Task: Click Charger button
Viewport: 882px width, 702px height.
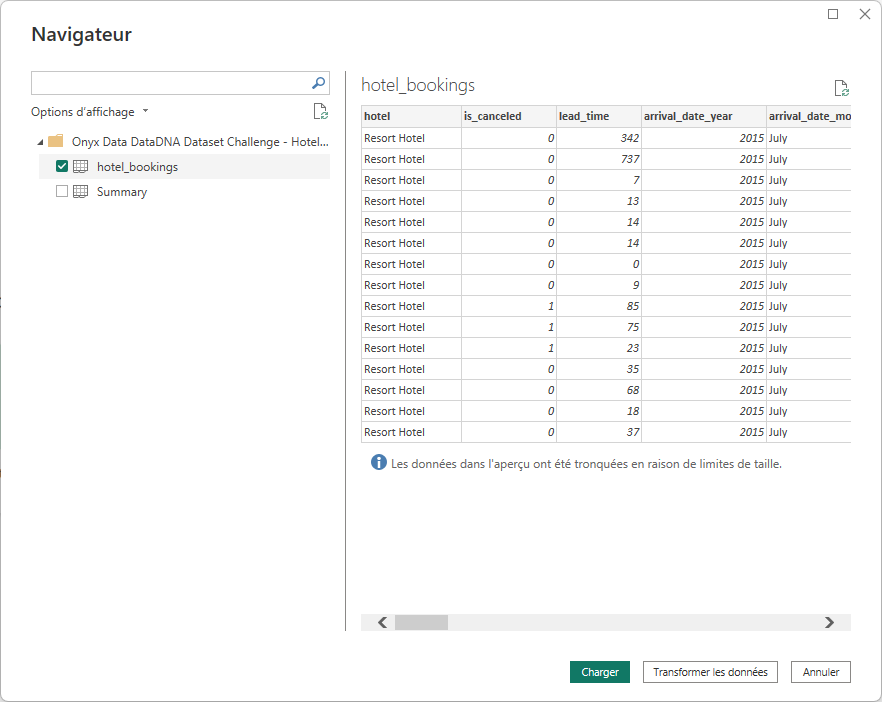Action: tap(600, 672)
